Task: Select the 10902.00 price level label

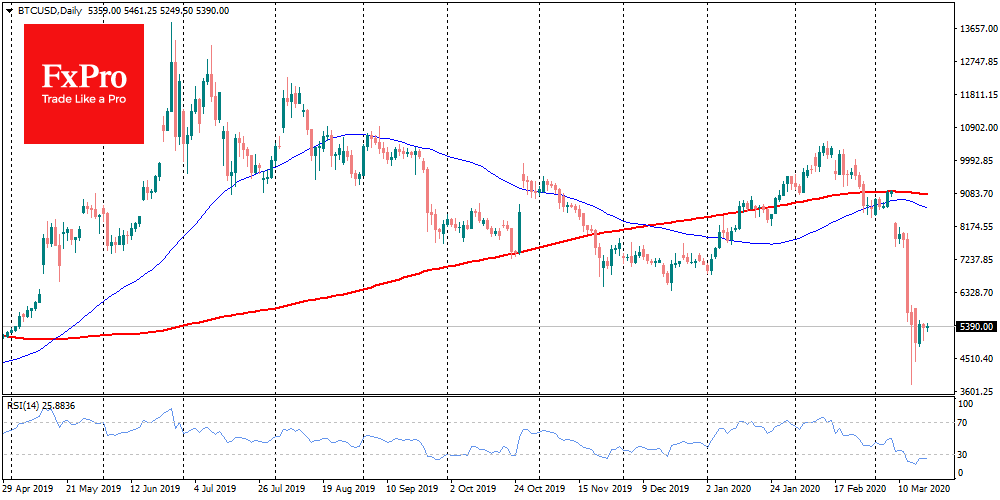Action: point(975,128)
